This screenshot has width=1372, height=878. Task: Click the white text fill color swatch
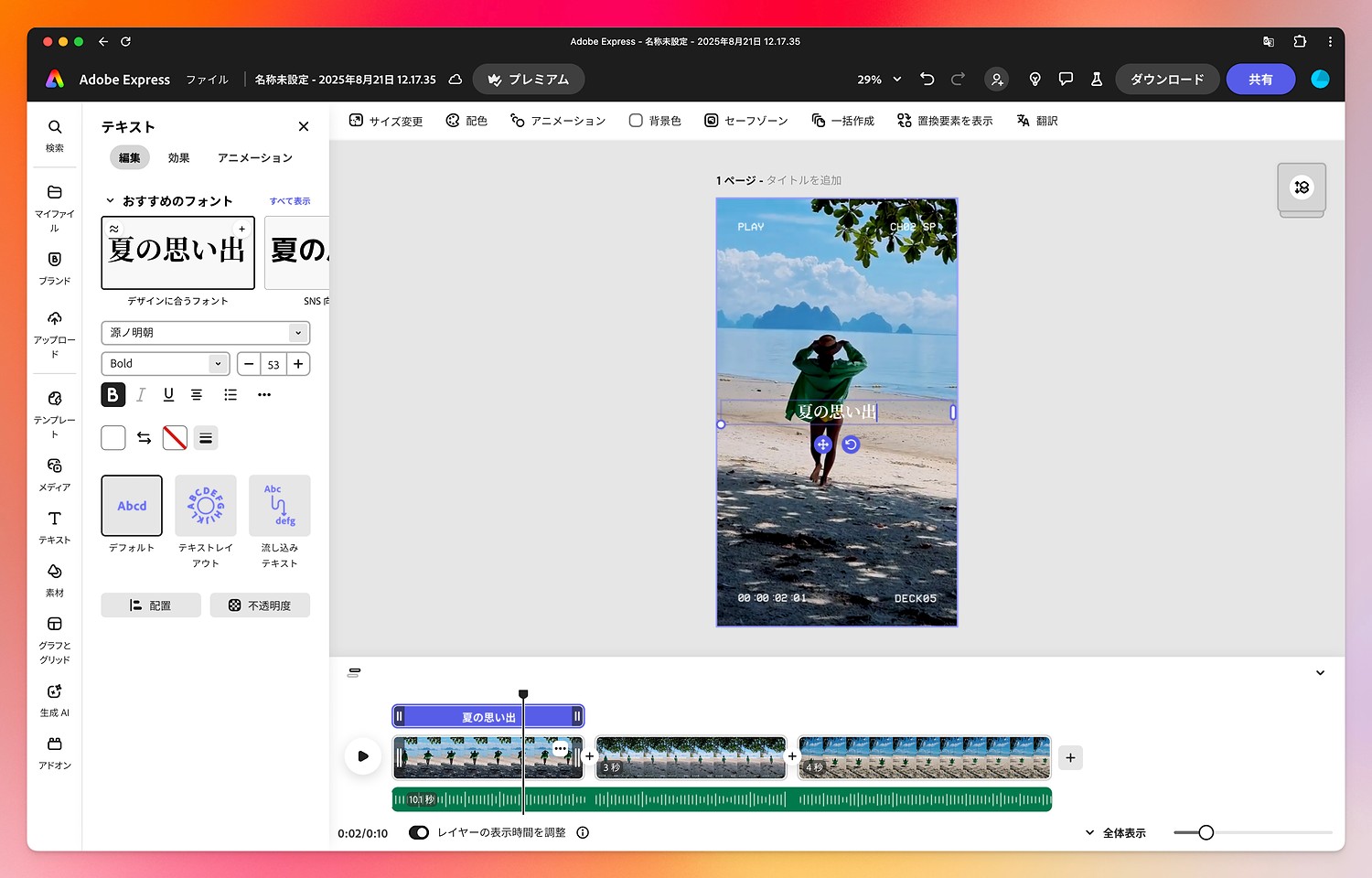(x=113, y=438)
